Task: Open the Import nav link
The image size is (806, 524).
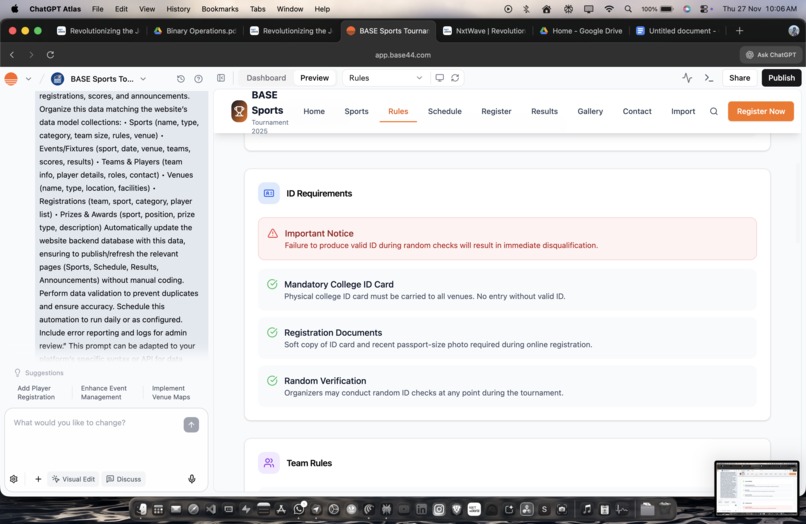Action: click(x=683, y=111)
